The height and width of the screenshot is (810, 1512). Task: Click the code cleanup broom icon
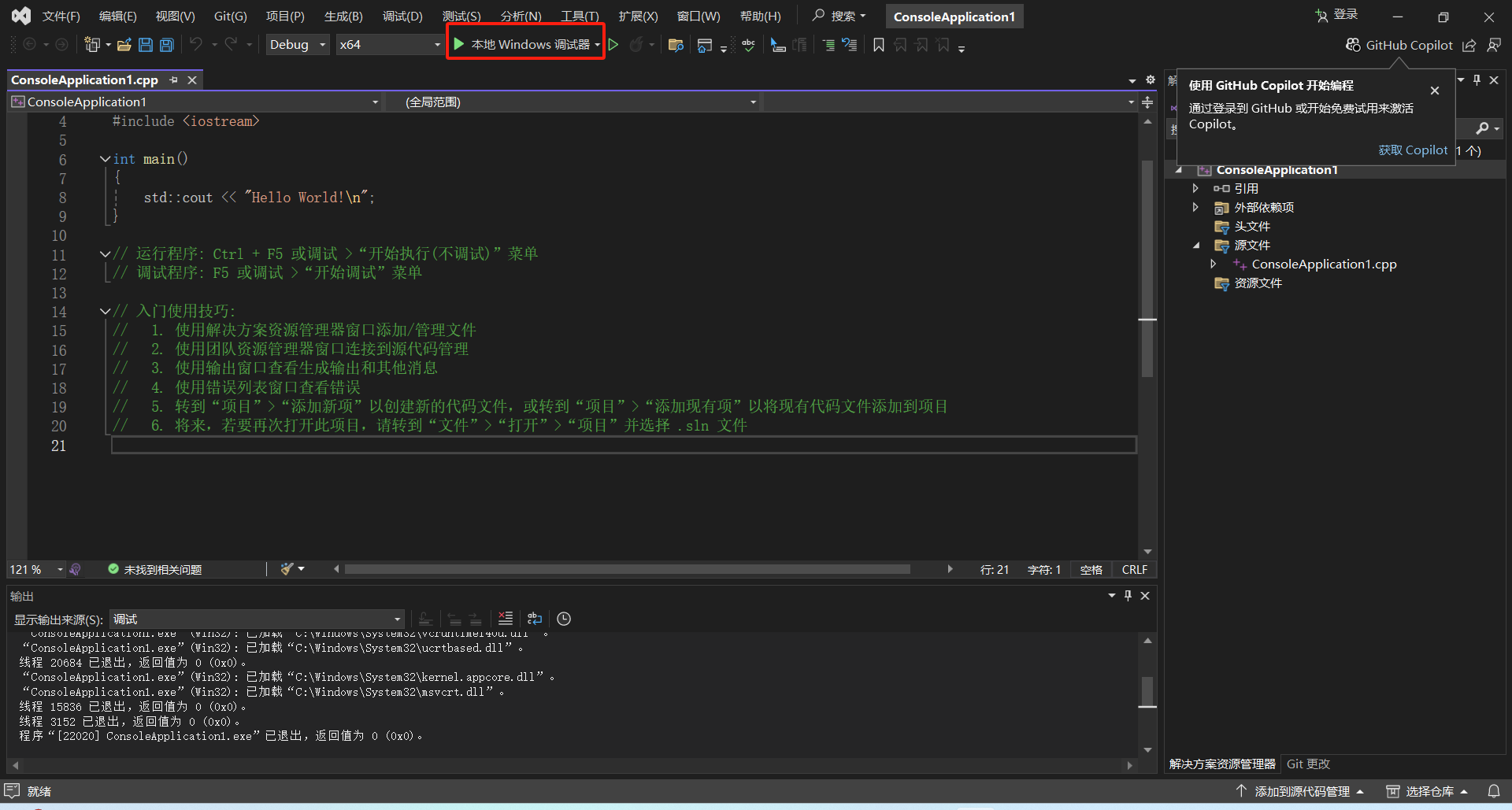287,569
